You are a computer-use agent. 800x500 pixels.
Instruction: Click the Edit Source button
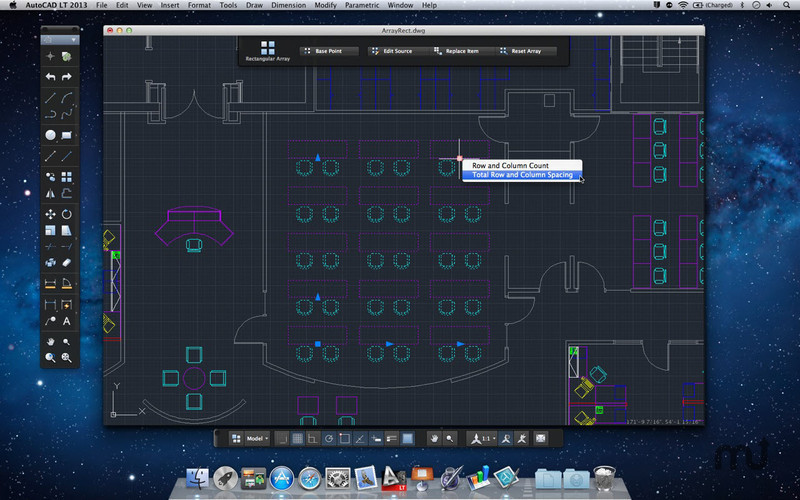392,51
